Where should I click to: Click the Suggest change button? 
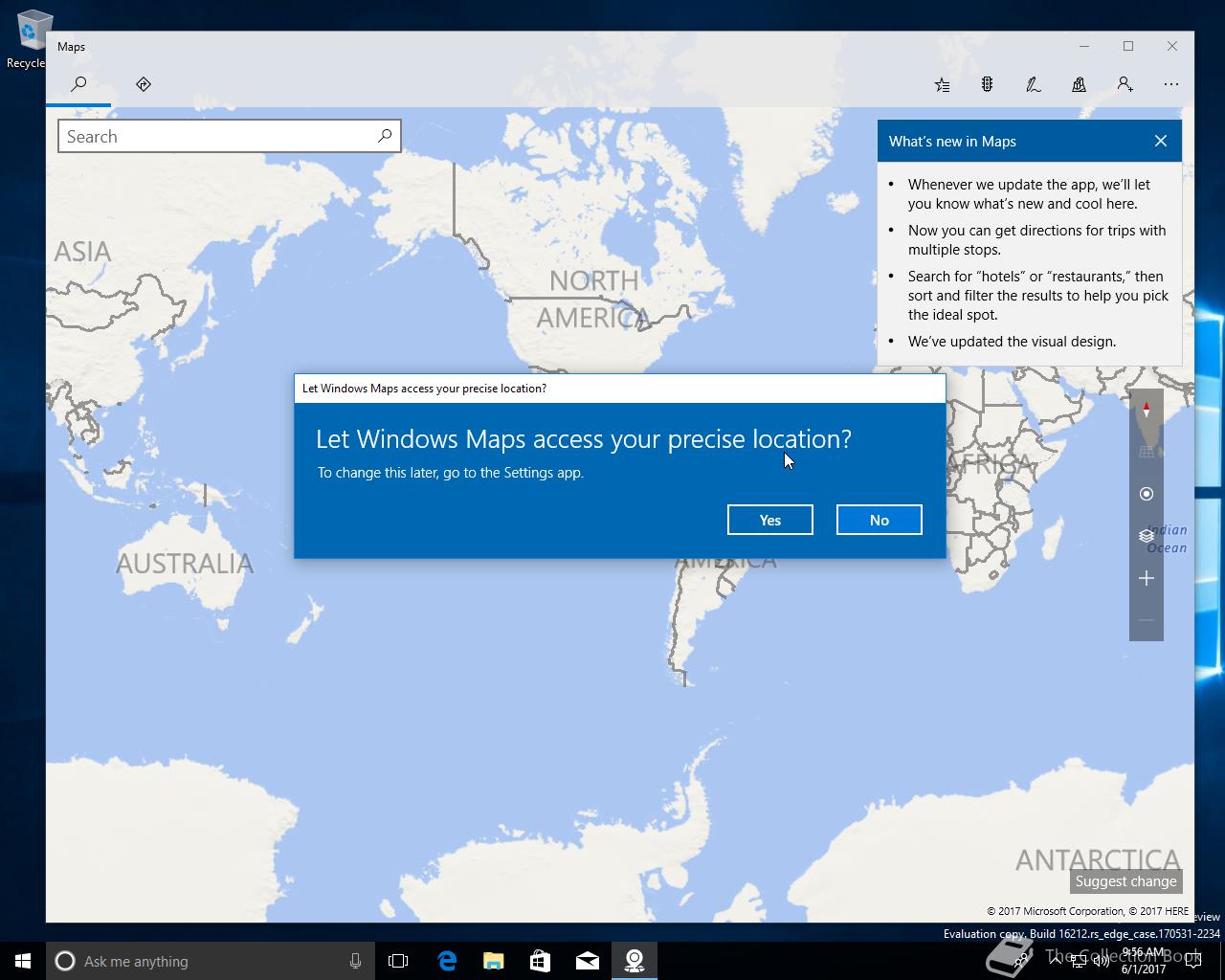1125,881
